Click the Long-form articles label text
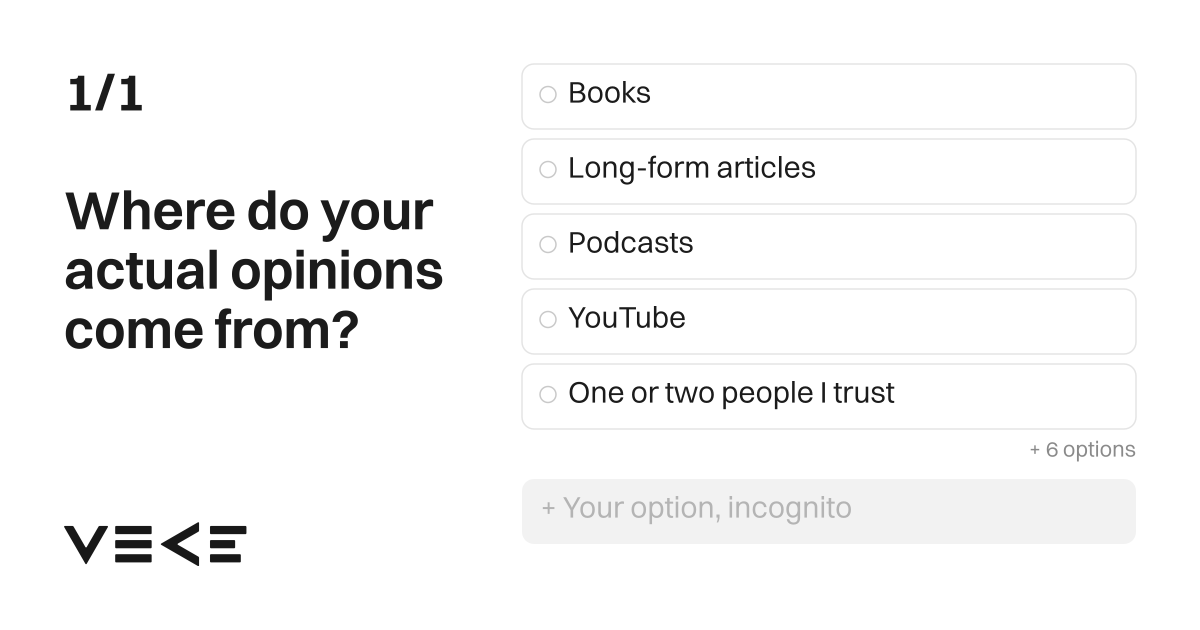 [x=692, y=168]
